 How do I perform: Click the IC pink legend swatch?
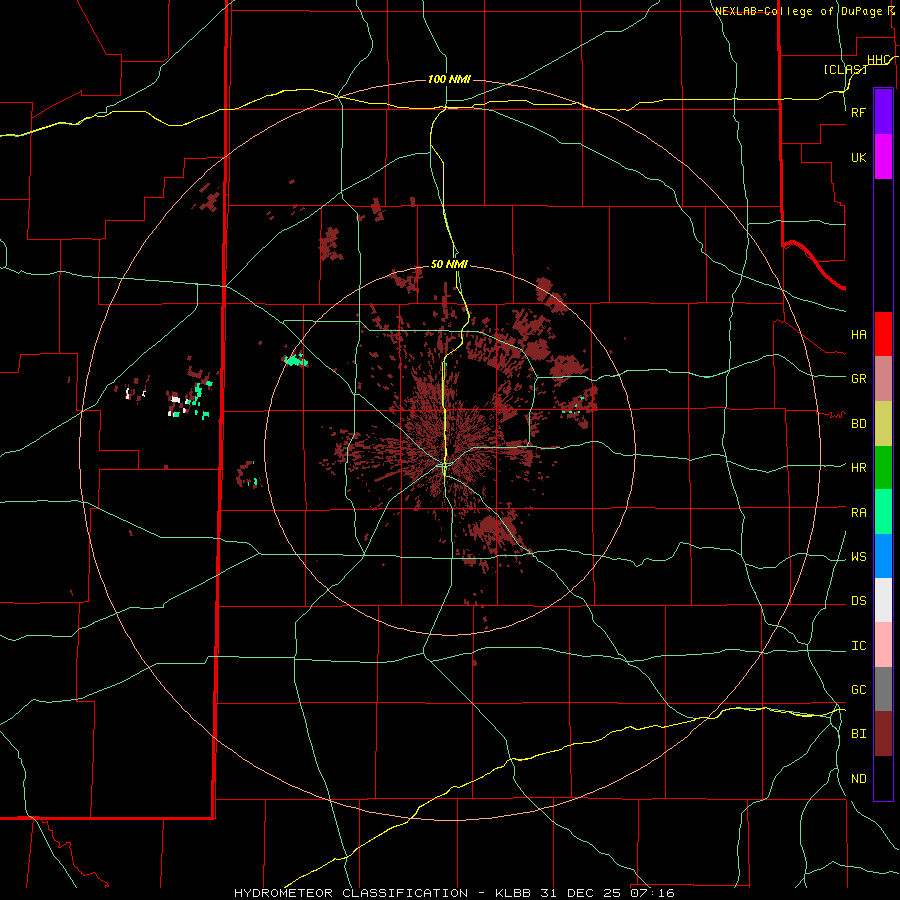pos(883,645)
